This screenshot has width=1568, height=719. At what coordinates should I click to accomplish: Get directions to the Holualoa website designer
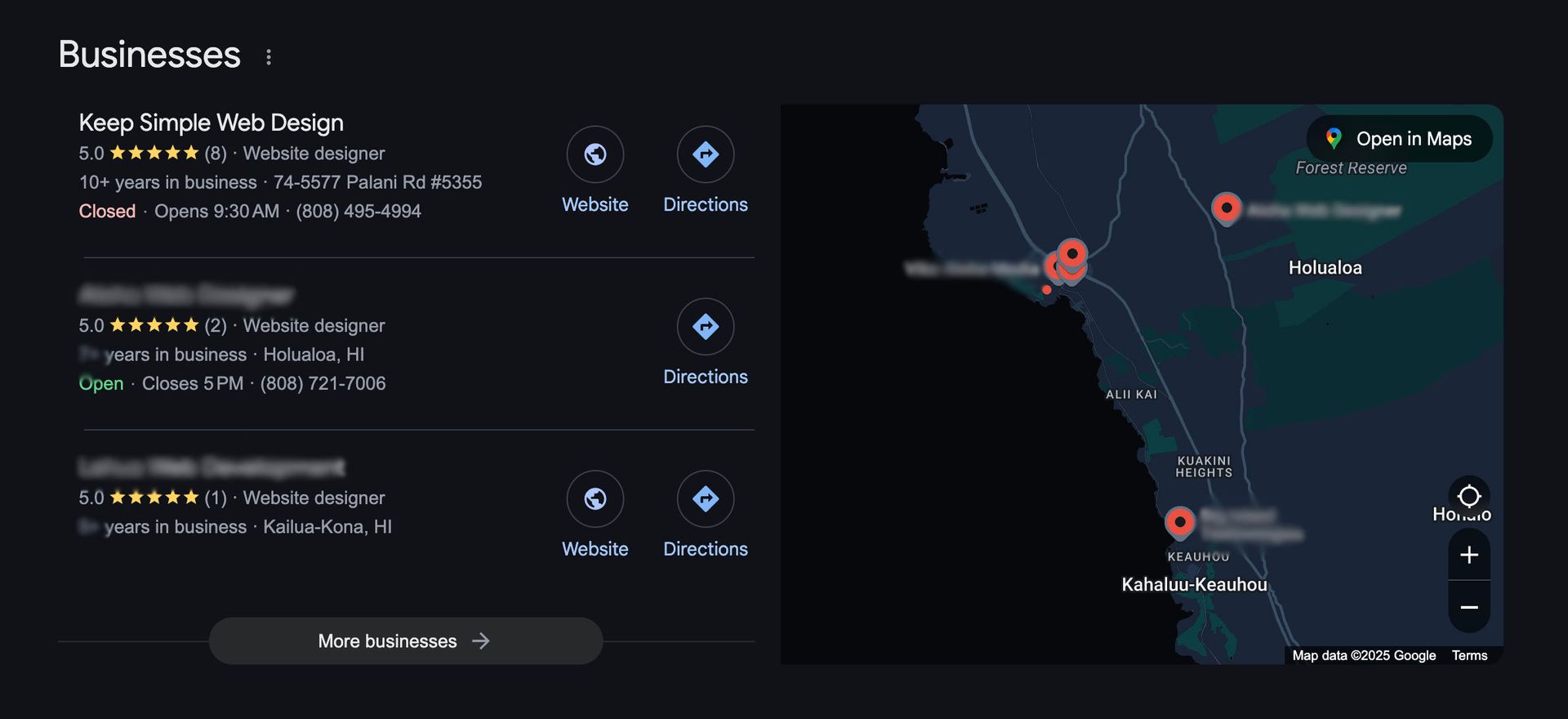tap(706, 327)
